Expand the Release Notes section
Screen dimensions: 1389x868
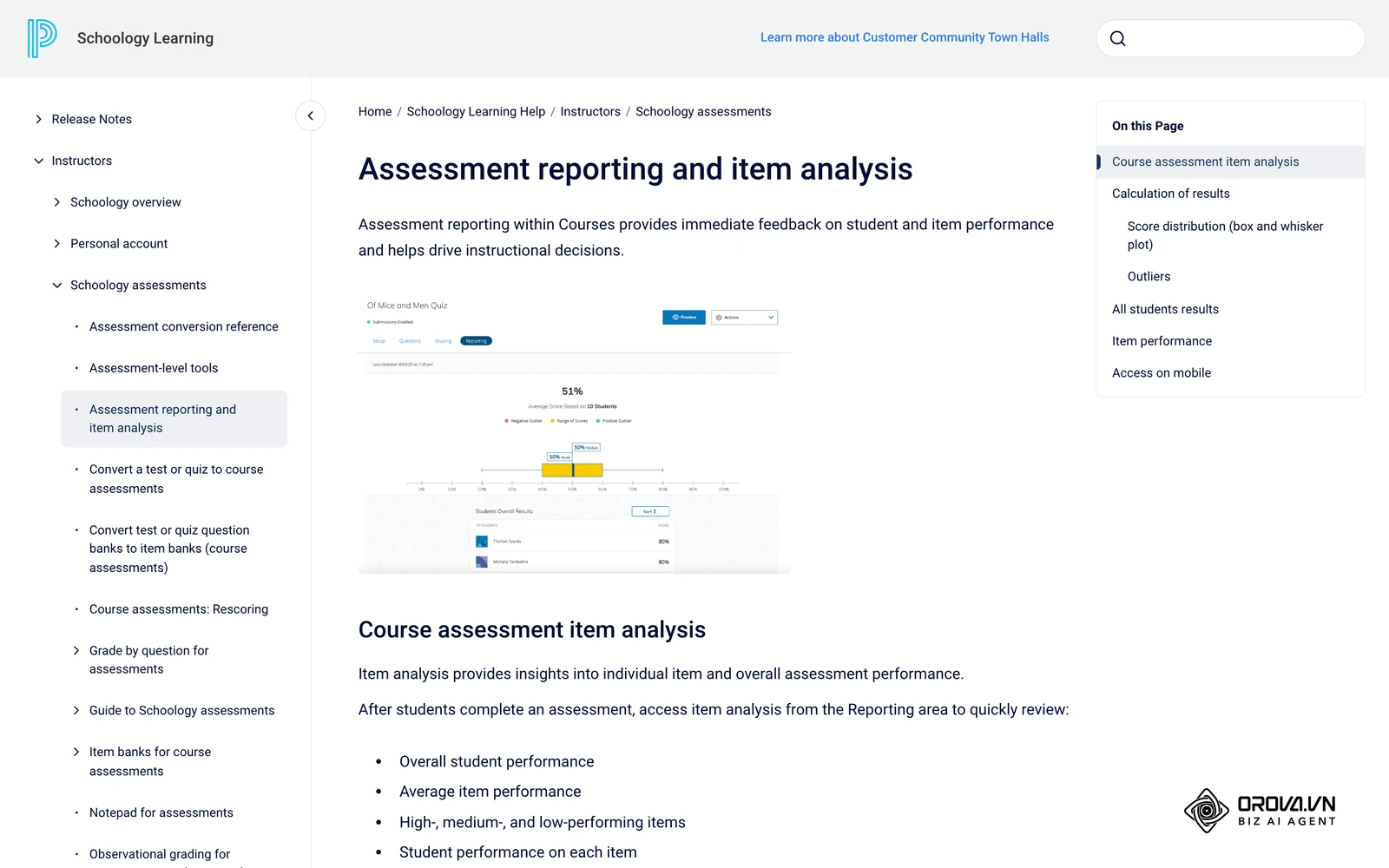(x=38, y=119)
